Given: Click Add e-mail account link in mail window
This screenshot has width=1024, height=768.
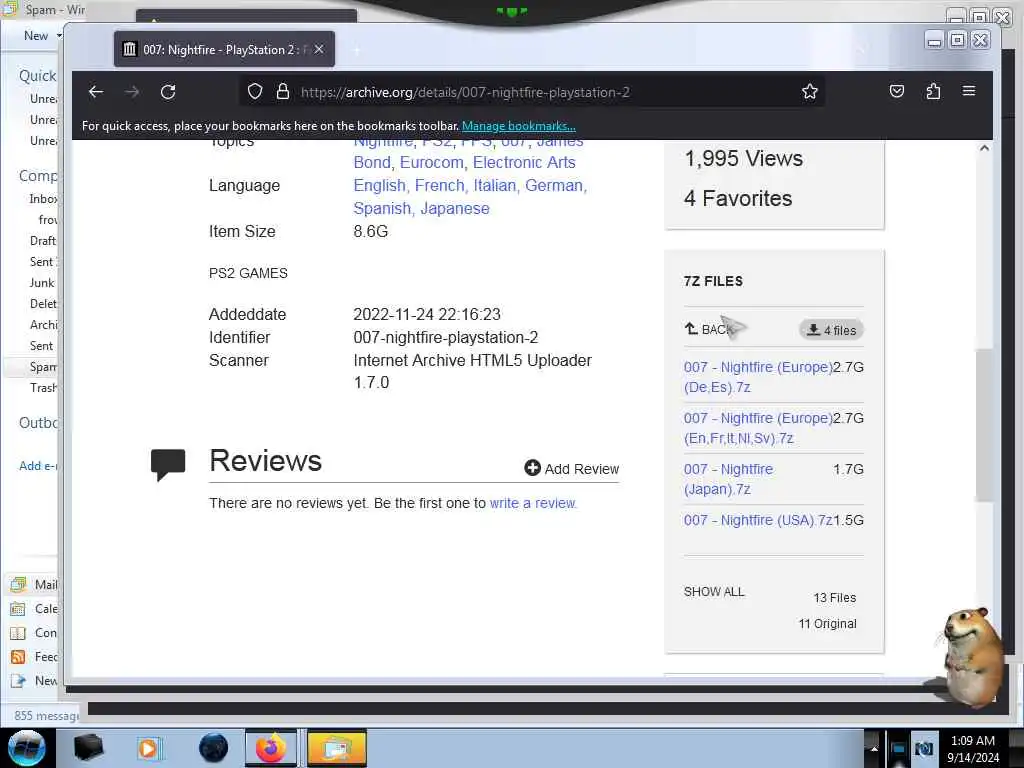Looking at the screenshot, I should (39, 466).
